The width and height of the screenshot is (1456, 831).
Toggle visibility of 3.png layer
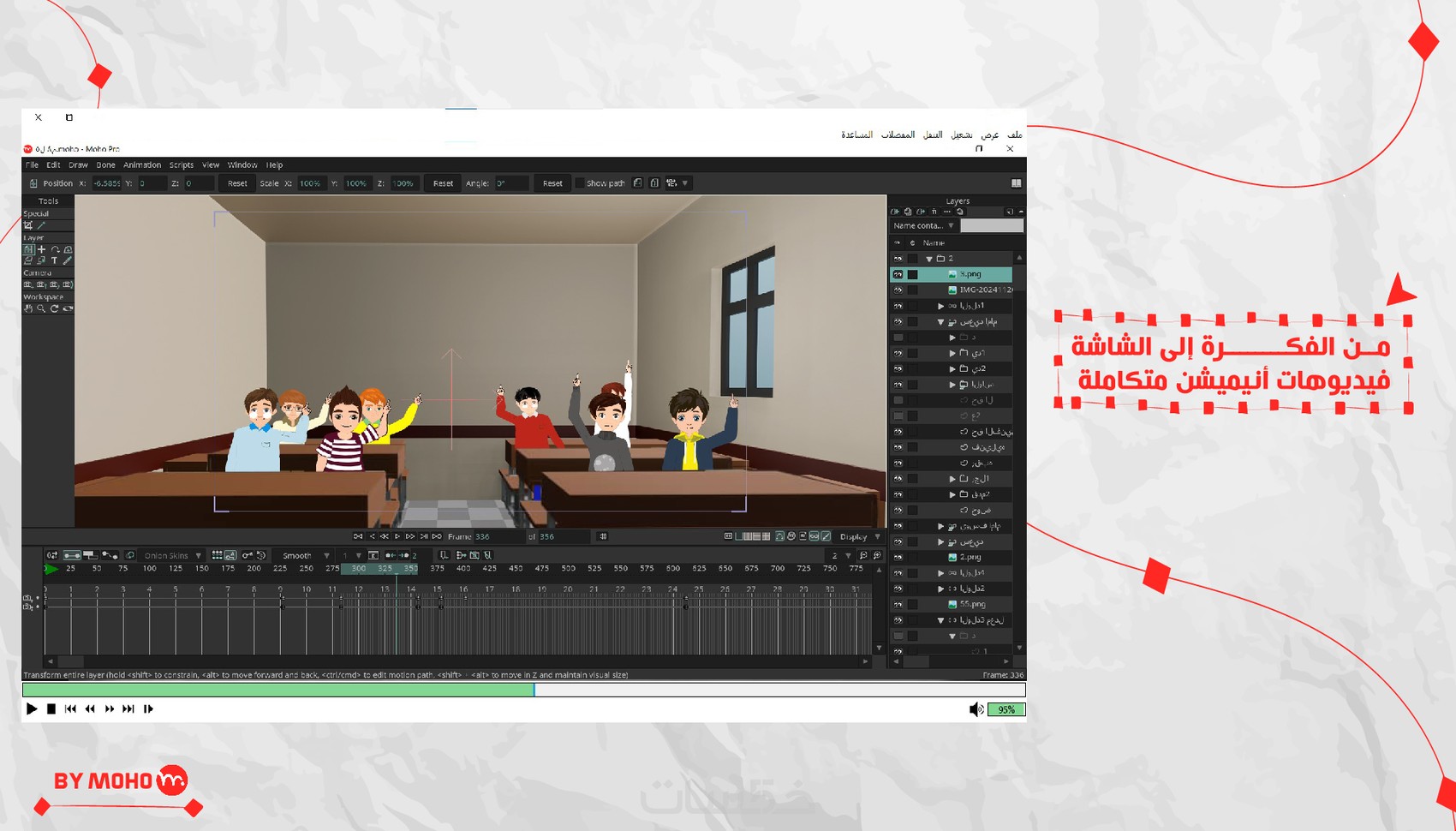point(898,274)
